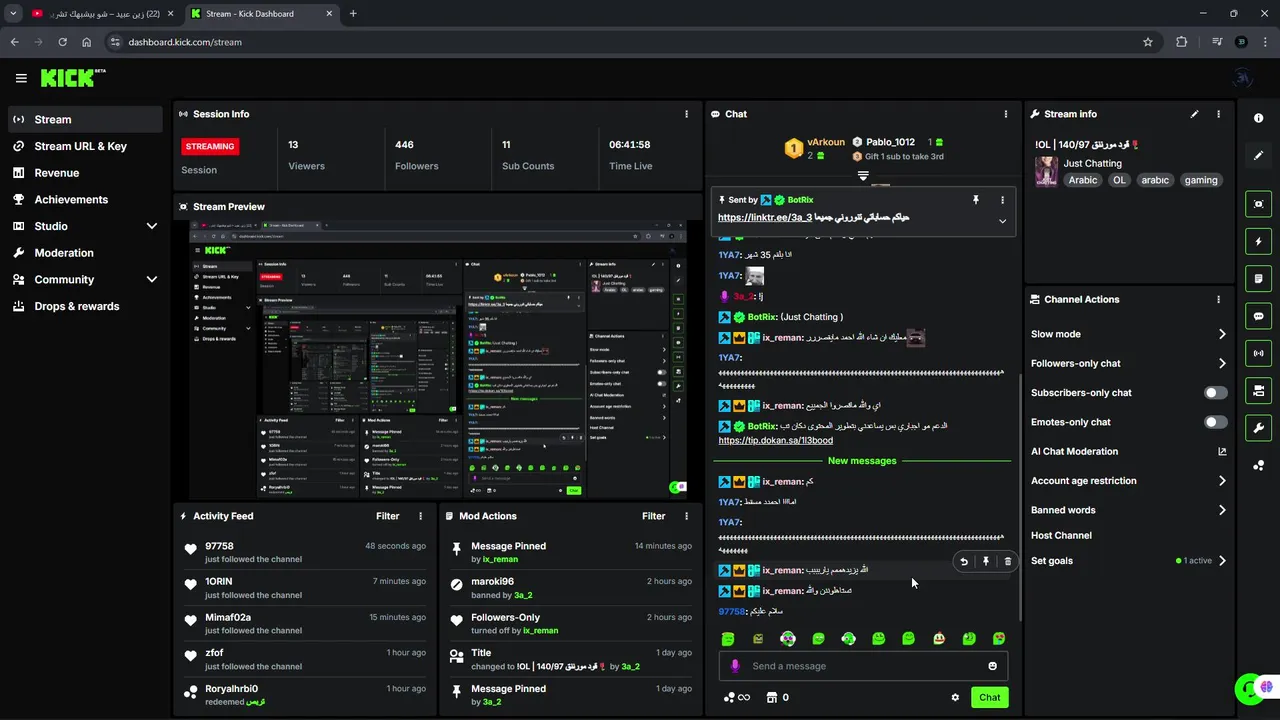Open AI Chat Moderation external link icon
This screenshot has height=720, width=1280.
coord(1222,452)
